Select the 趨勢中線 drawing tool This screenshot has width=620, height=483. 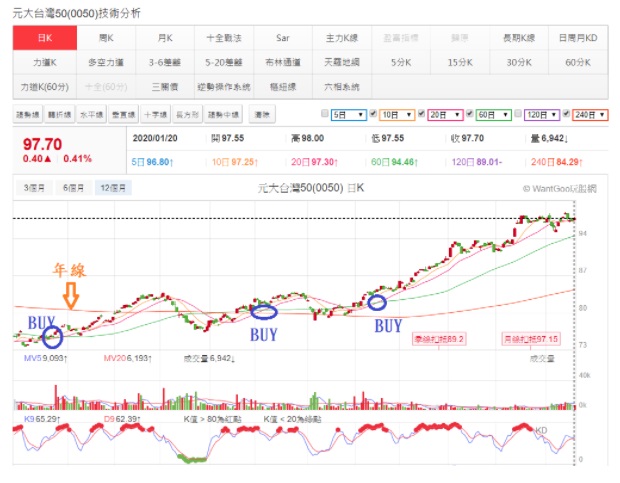223,115
